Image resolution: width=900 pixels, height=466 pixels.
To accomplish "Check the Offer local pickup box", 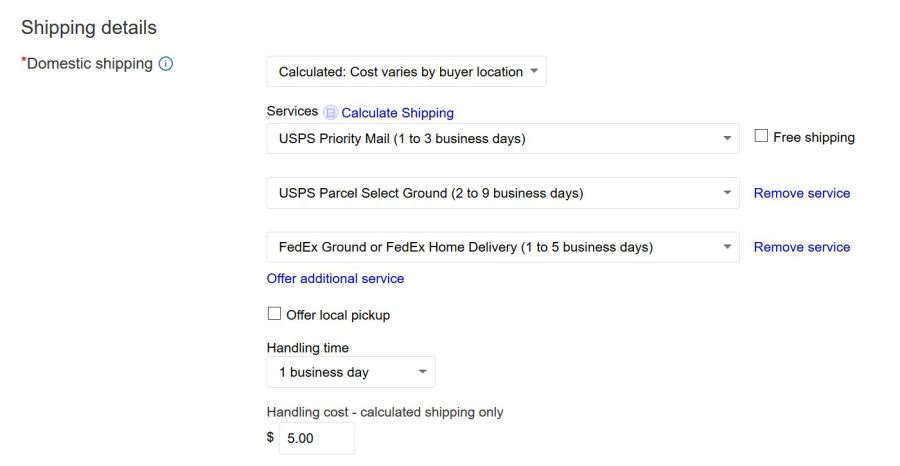I will pos(274,315).
